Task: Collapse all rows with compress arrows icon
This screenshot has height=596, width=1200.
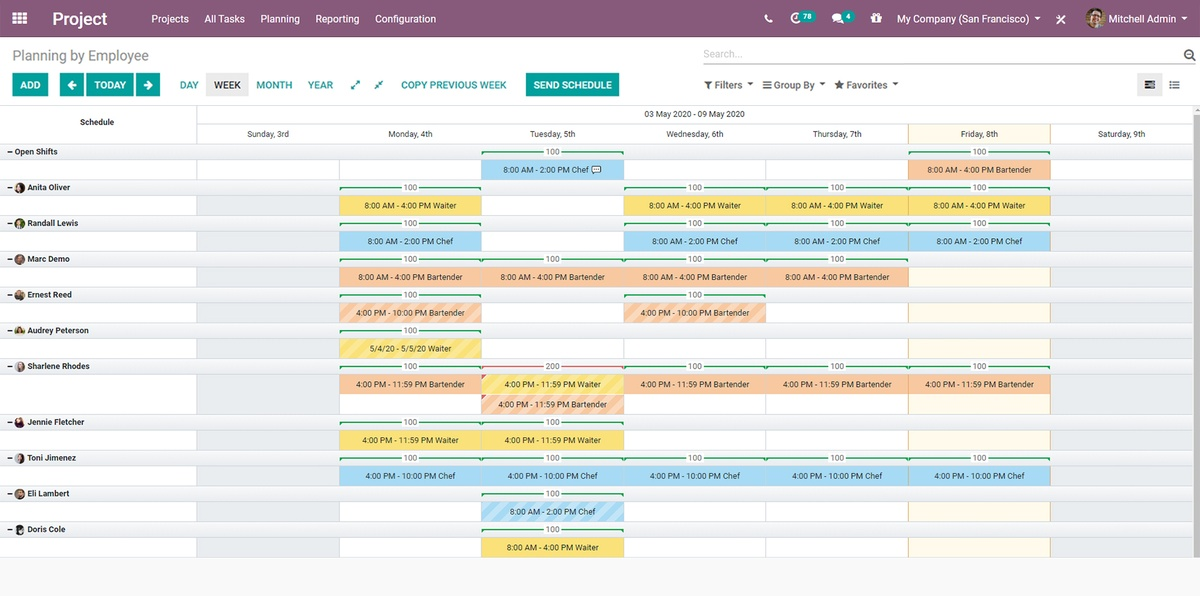Action: coord(379,85)
